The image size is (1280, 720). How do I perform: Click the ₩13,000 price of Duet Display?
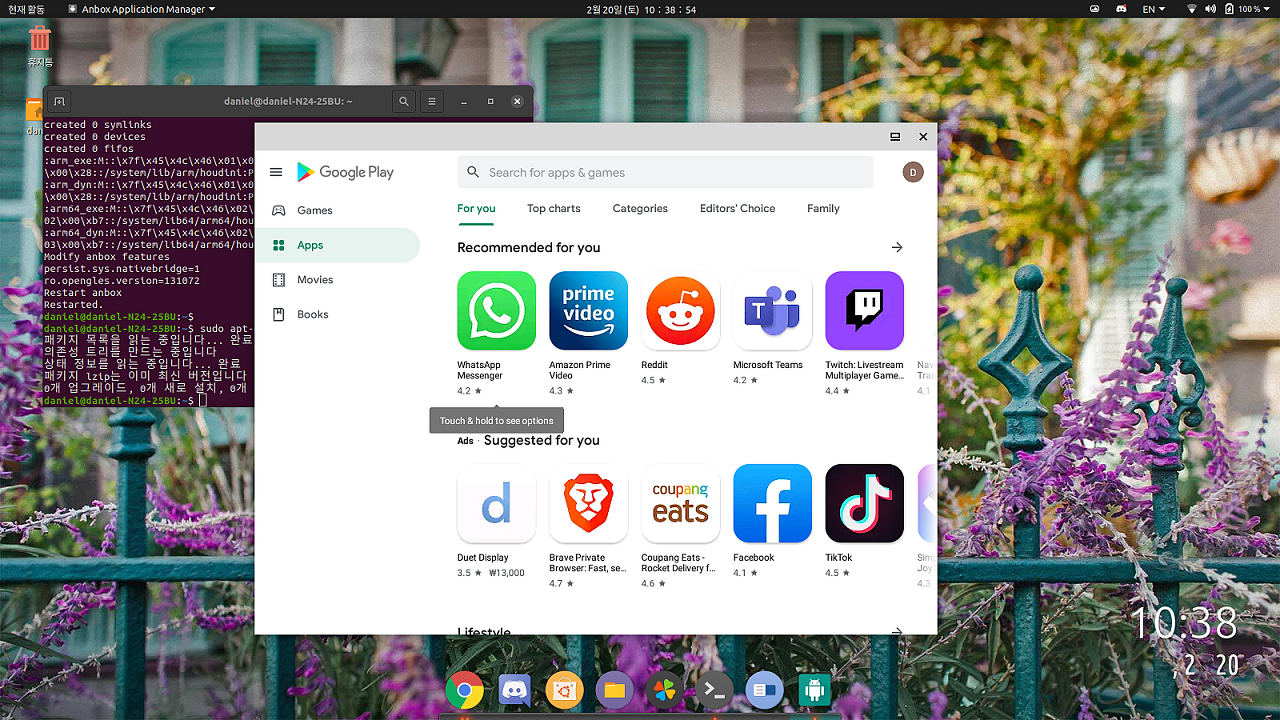pos(507,573)
